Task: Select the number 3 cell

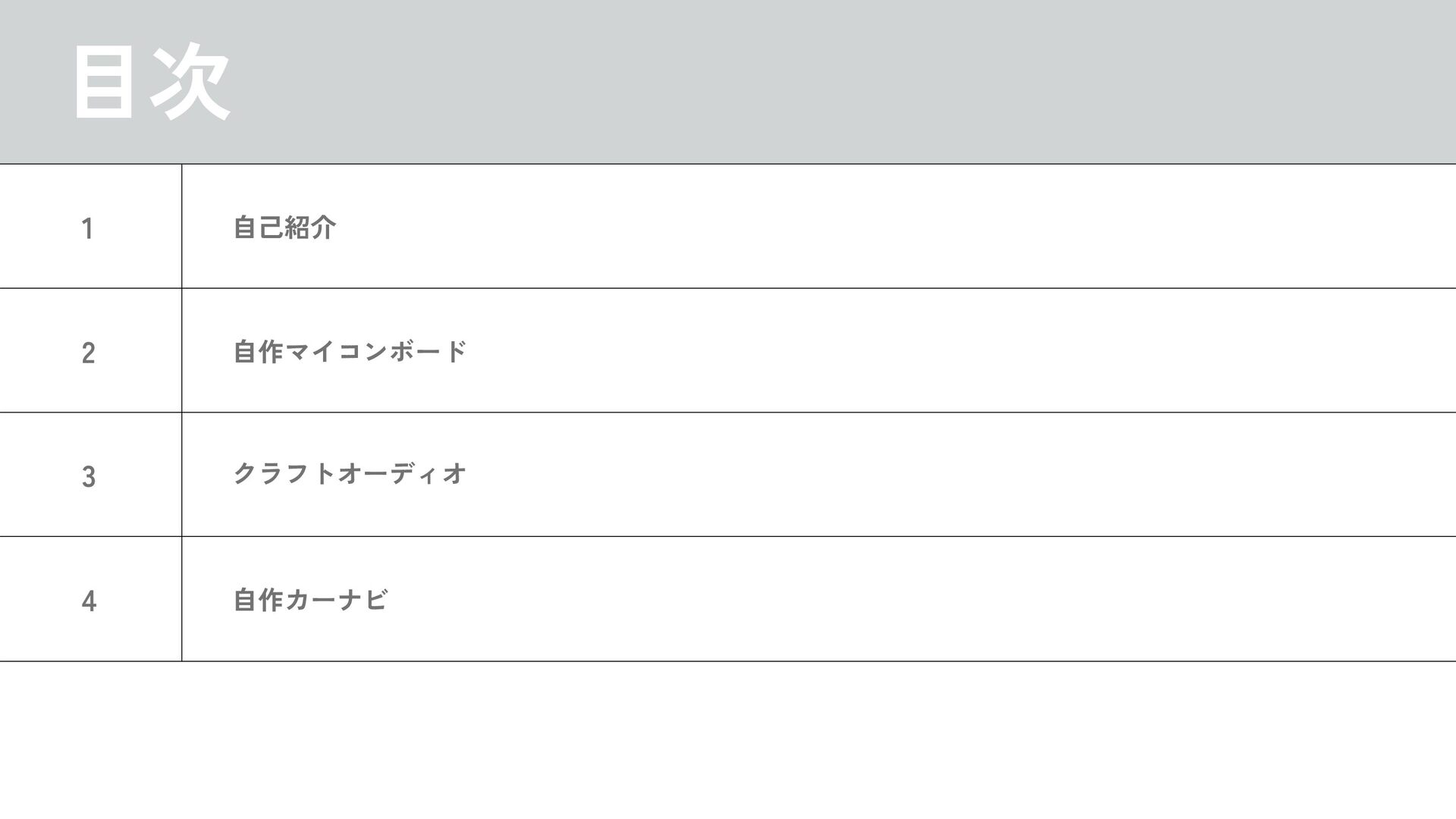Action: [x=88, y=477]
